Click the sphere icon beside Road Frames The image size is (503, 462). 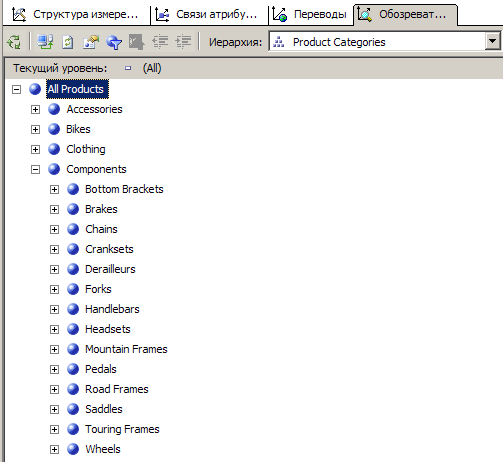pos(73,389)
